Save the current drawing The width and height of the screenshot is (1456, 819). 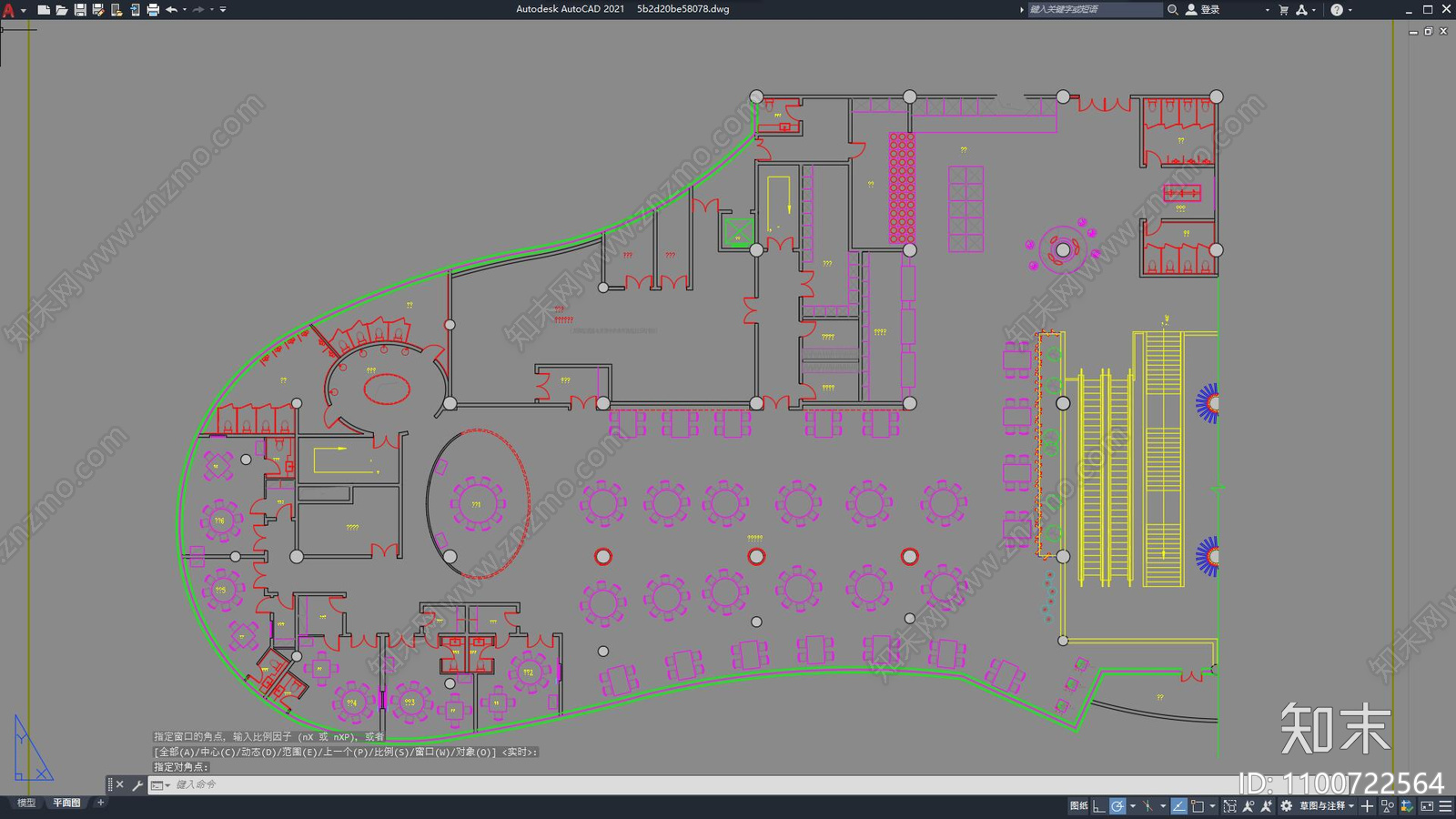click(80, 10)
